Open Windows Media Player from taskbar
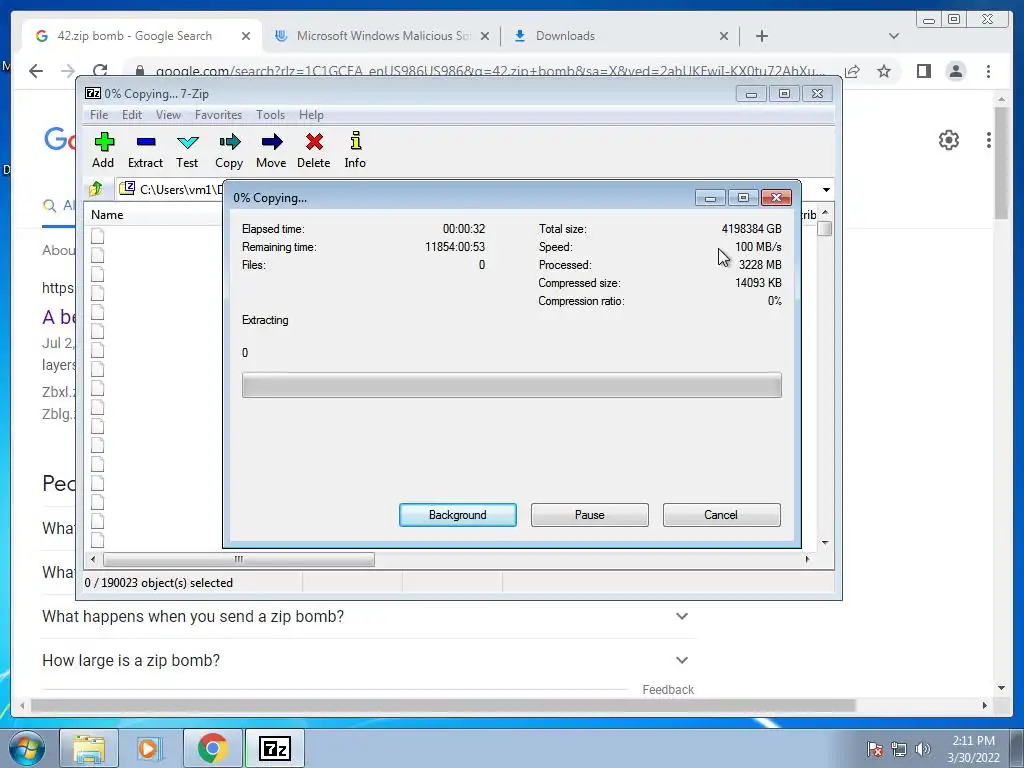 tap(150, 748)
